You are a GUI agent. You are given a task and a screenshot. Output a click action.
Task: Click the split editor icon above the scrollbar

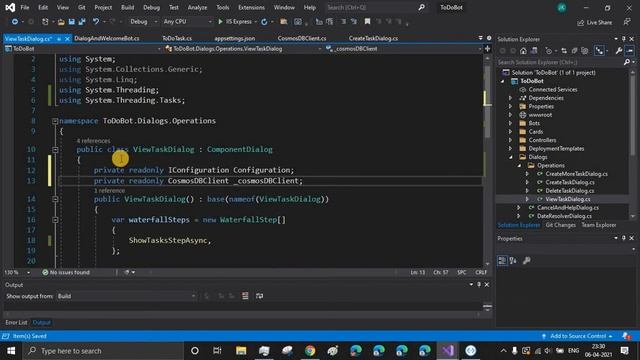click(487, 49)
